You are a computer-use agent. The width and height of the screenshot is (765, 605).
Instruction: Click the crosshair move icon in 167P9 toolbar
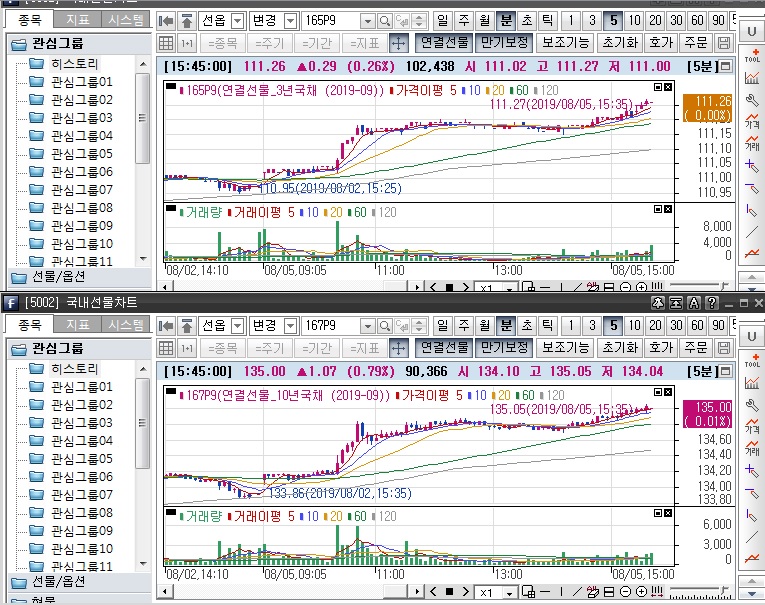pos(399,348)
